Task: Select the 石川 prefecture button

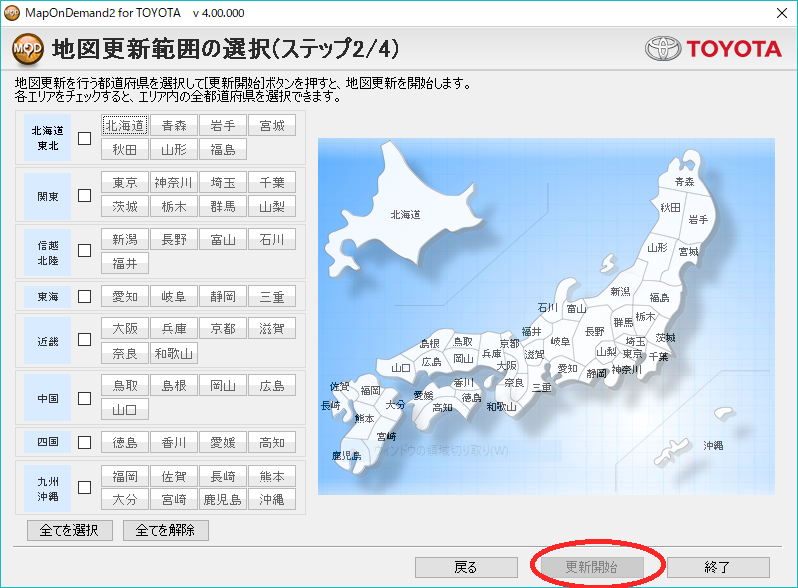Action: [272, 239]
